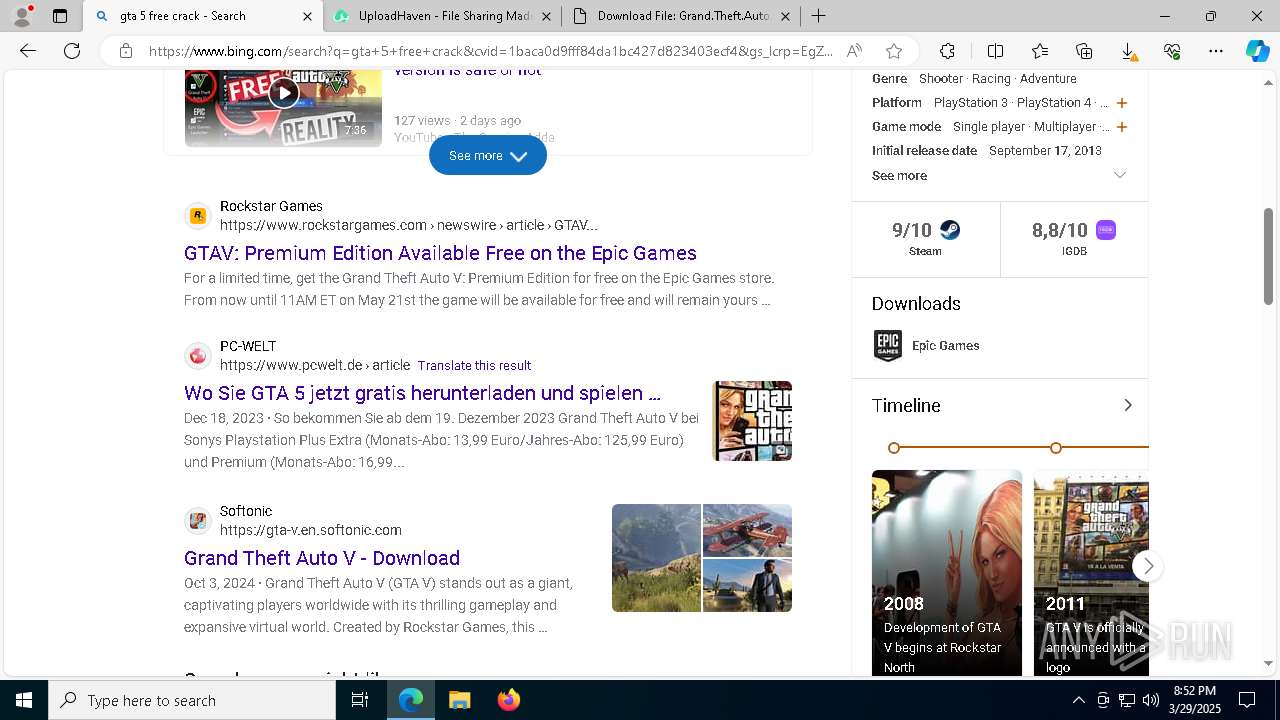Select the second timeline marker dot

click(x=1056, y=448)
